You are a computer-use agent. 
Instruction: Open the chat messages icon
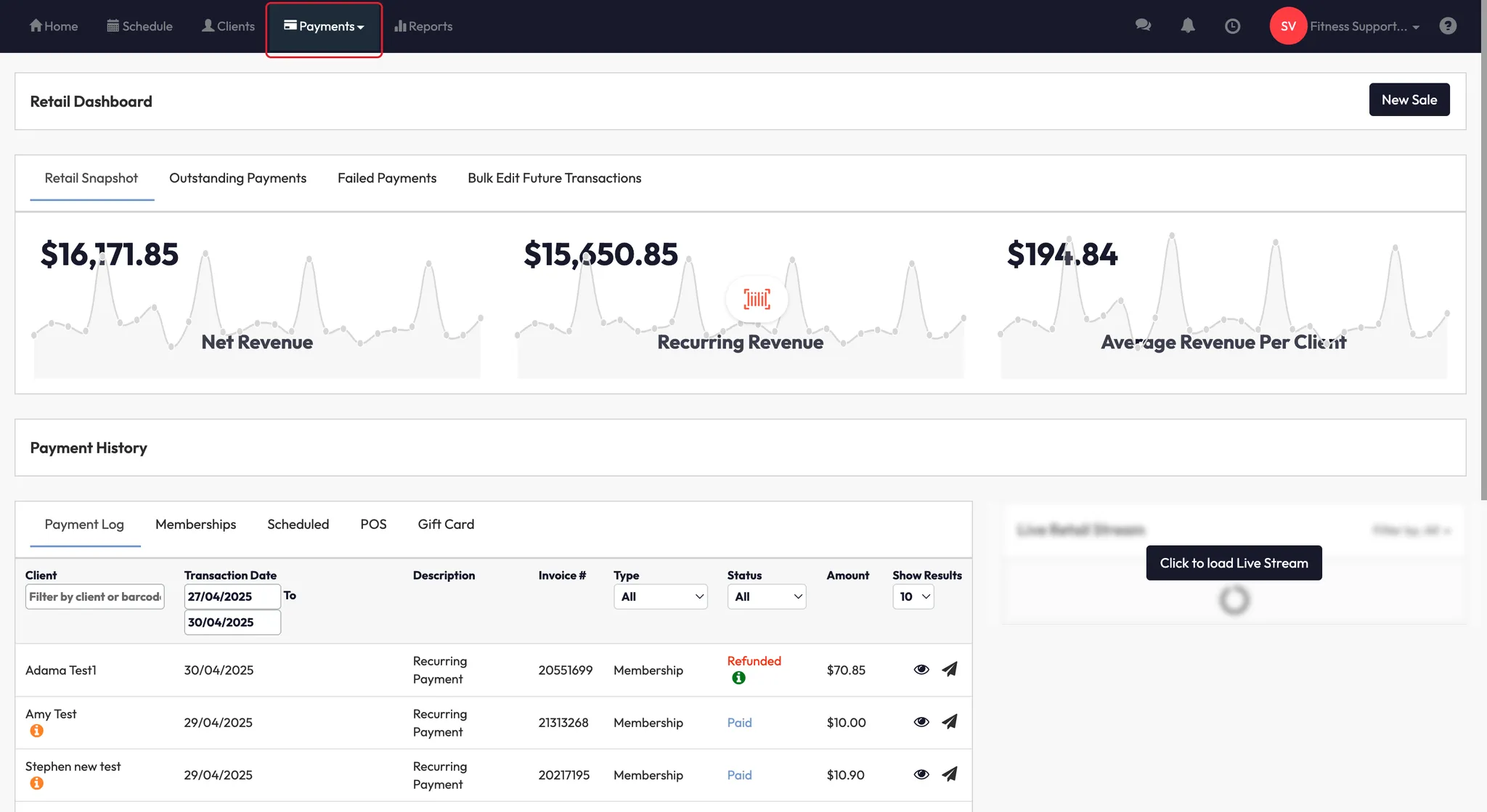(1143, 25)
